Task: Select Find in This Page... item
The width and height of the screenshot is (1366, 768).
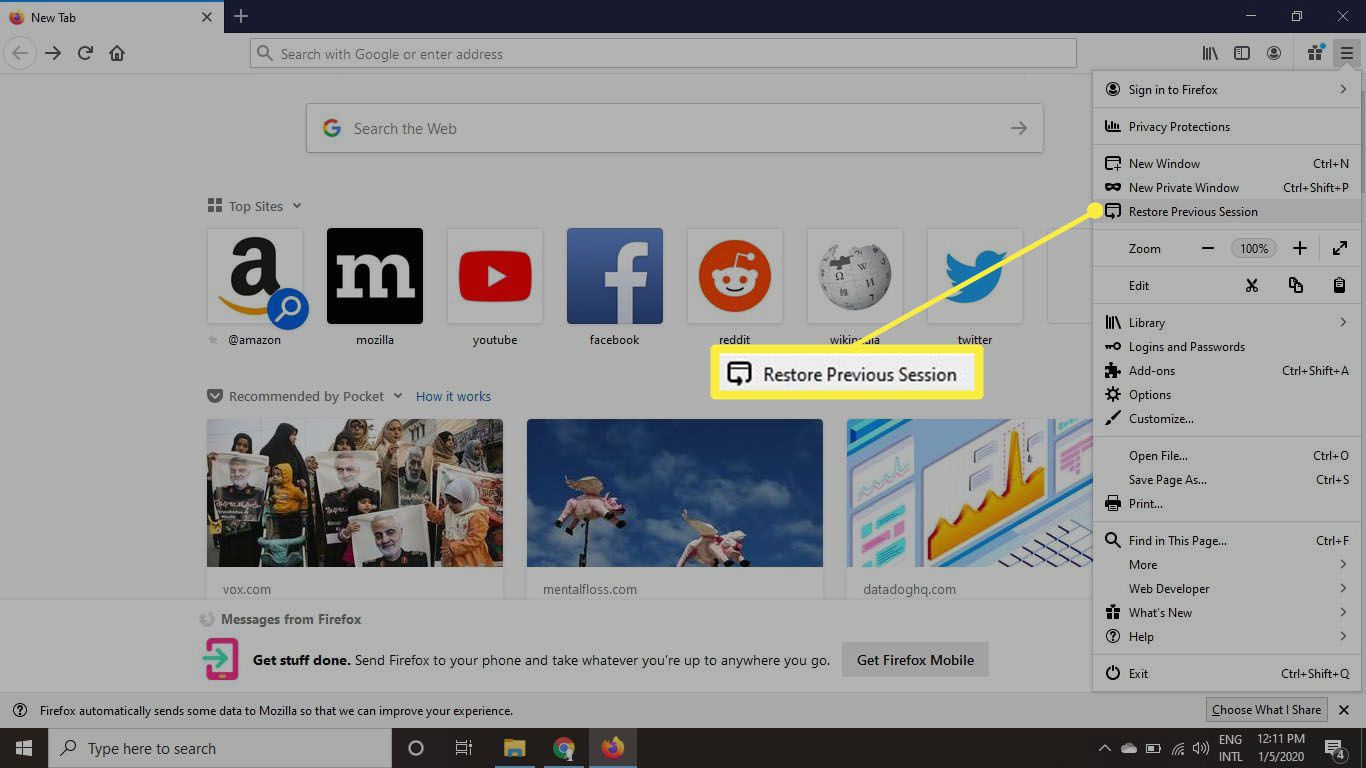Action: pos(1227,540)
